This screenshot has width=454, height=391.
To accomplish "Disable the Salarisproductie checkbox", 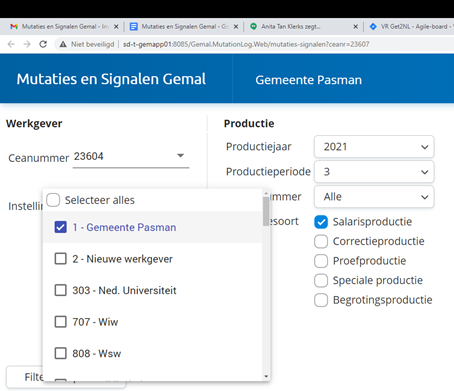I will pyautogui.click(x=321, y=222).
